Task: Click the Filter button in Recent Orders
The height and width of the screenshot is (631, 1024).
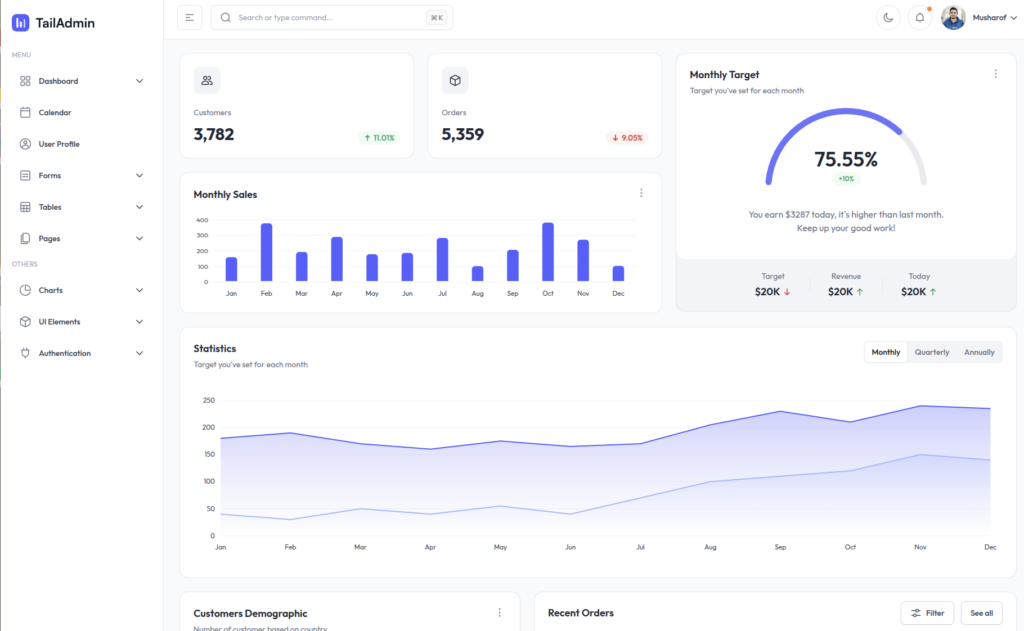Action: tap(926, 613)
